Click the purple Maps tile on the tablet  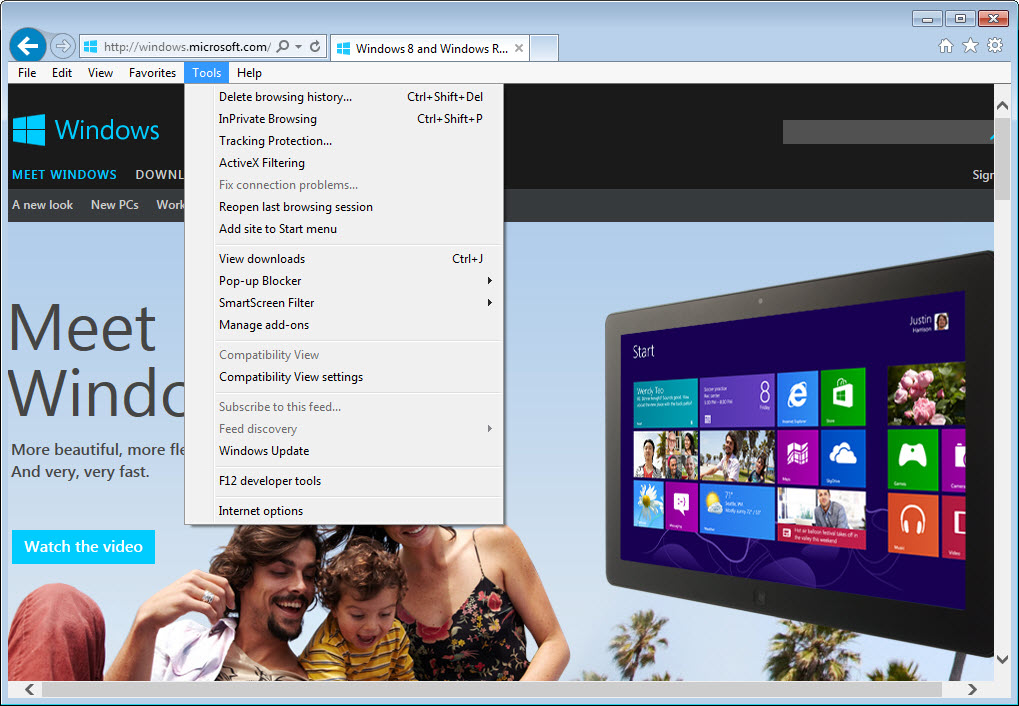(x=797, y=457)
